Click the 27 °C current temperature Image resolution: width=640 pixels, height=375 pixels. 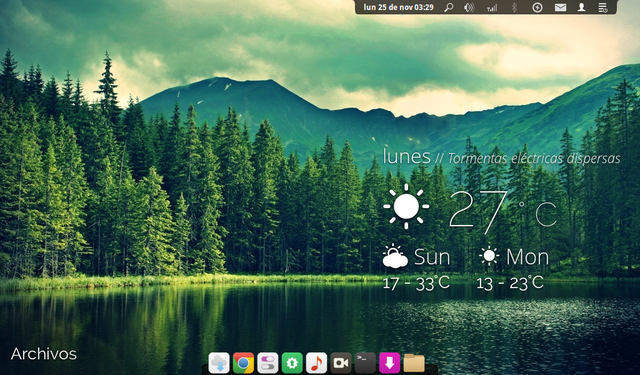(x=503, y=212)
